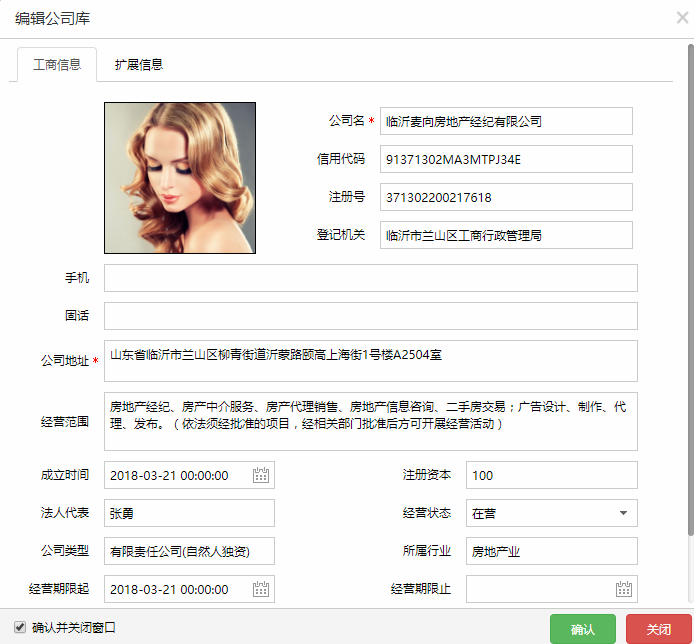Viewport: 694px width, 644px height.
Task: Click the 手机 field label
Action: [77, 278]
